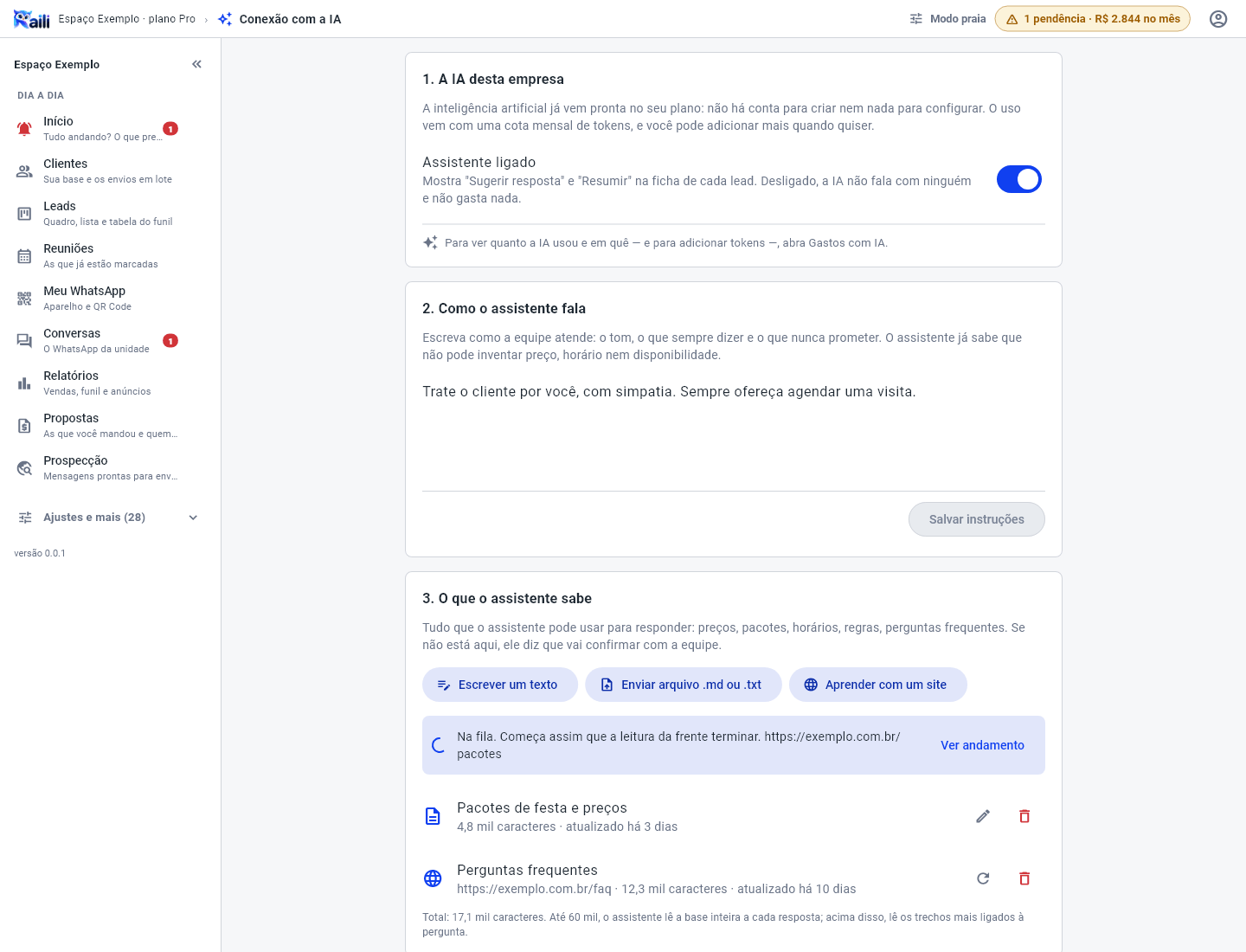
Task: Click the Conexão com a IA page title
Action: pos(290,19)
